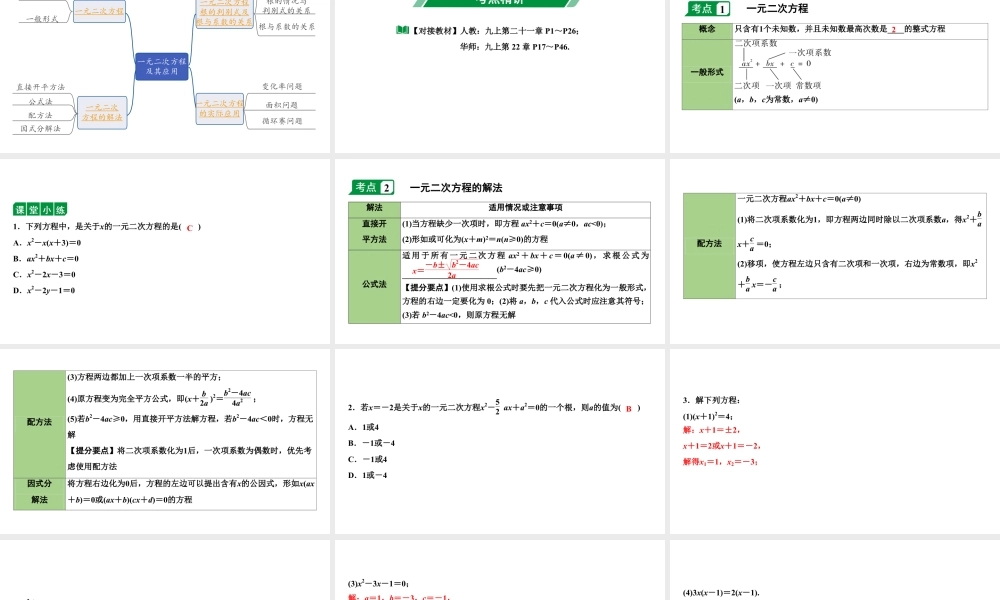Viewport: 1000px width, 600px height.
Task: Click the 一元二次方程的解法 mind map node
Action: (x=100, y=111)
